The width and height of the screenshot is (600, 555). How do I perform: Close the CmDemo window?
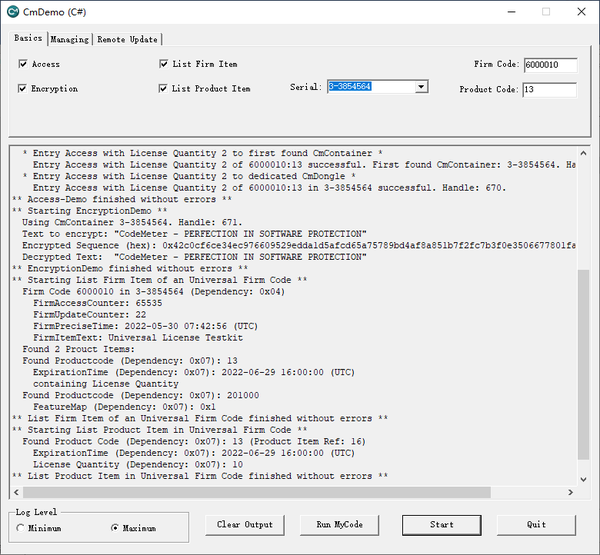coord(581,12)
